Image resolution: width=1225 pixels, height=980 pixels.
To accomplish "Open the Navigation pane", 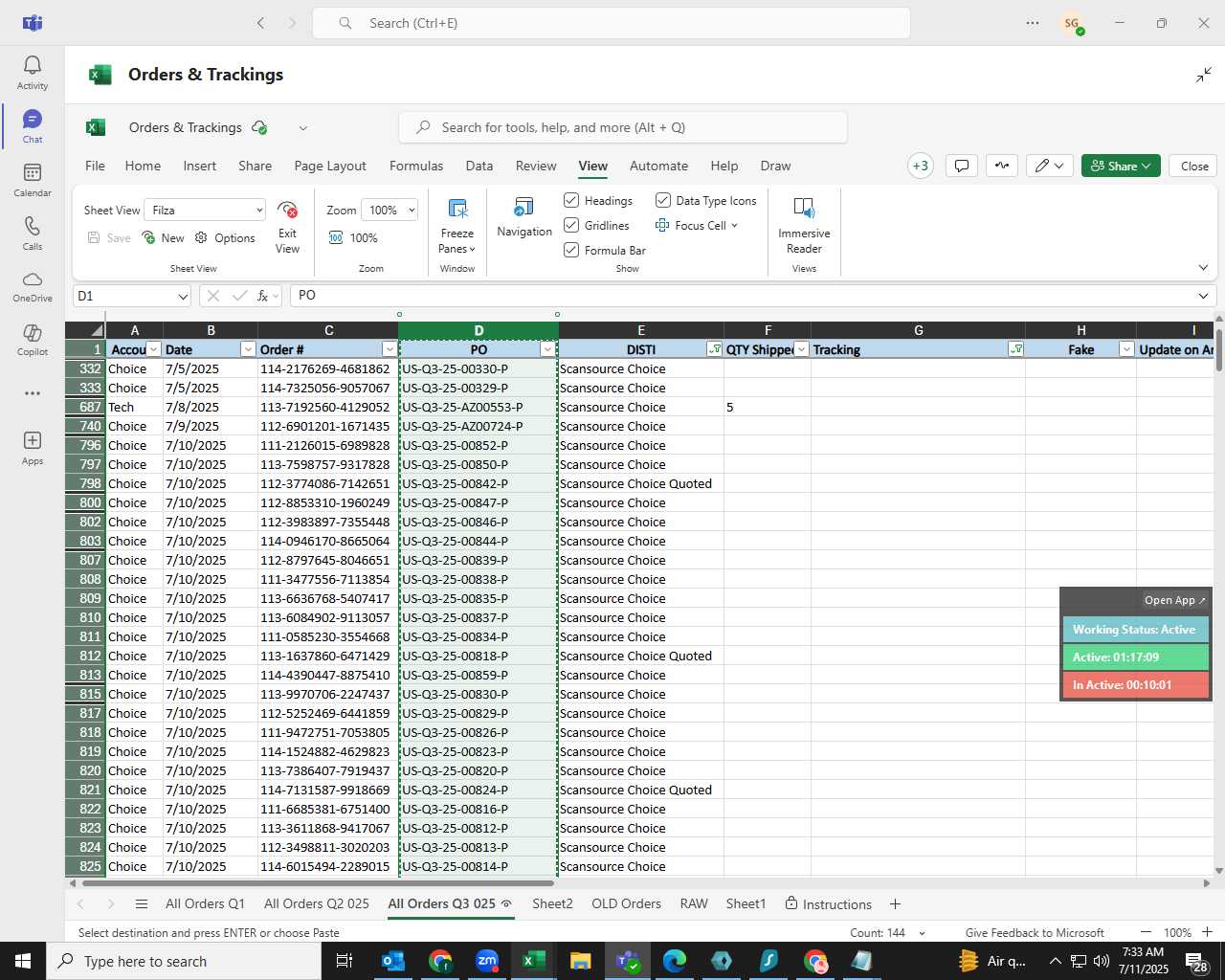I will pos(524,218).
